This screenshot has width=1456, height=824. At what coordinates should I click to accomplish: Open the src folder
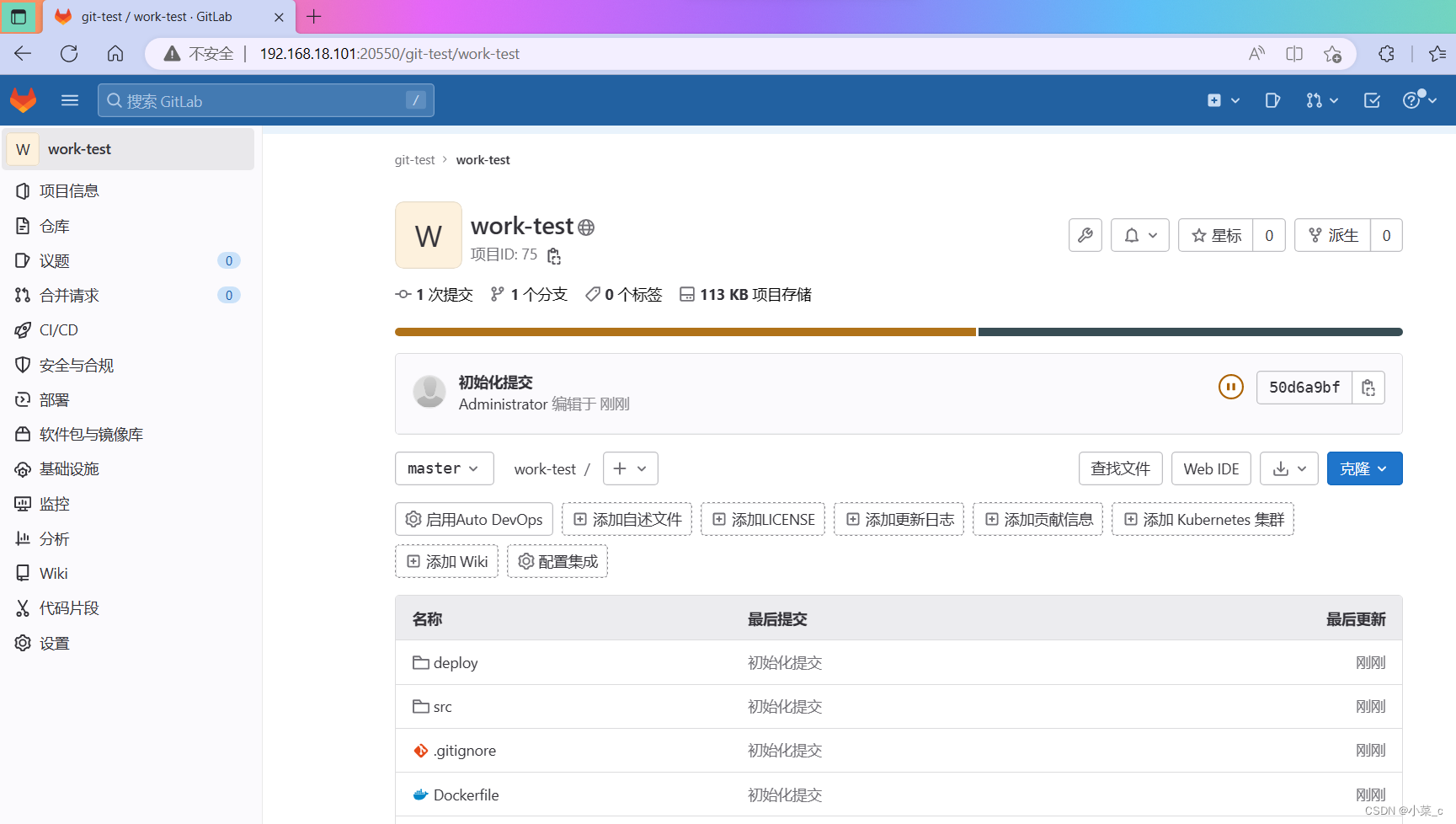442,707
